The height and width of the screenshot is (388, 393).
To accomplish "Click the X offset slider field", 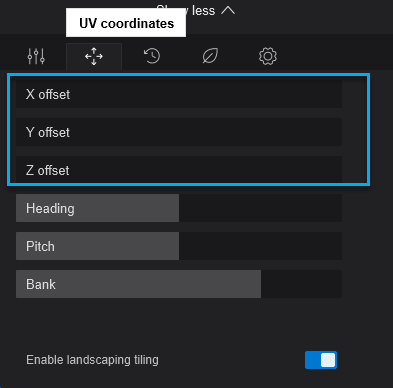I will pyautogui.click(x=179, y=94).
